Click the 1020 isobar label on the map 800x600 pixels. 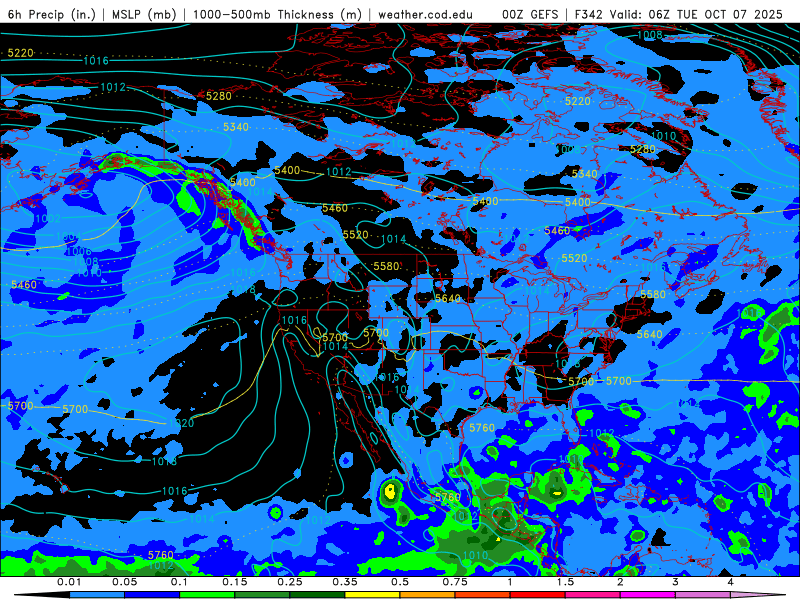click(181, 423)
